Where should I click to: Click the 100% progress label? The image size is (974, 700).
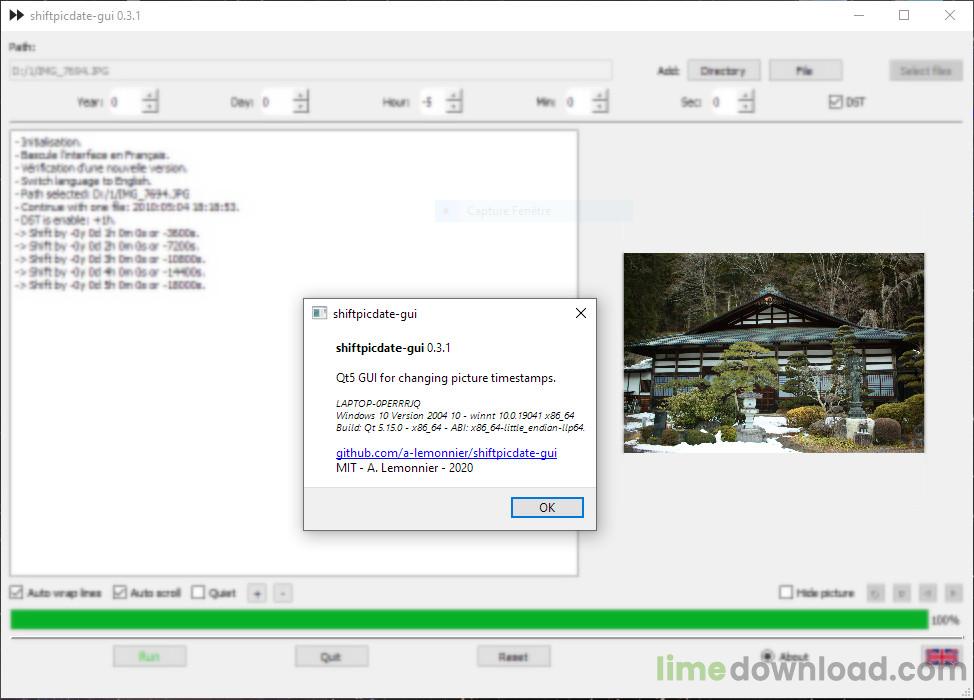pos(945,620)
